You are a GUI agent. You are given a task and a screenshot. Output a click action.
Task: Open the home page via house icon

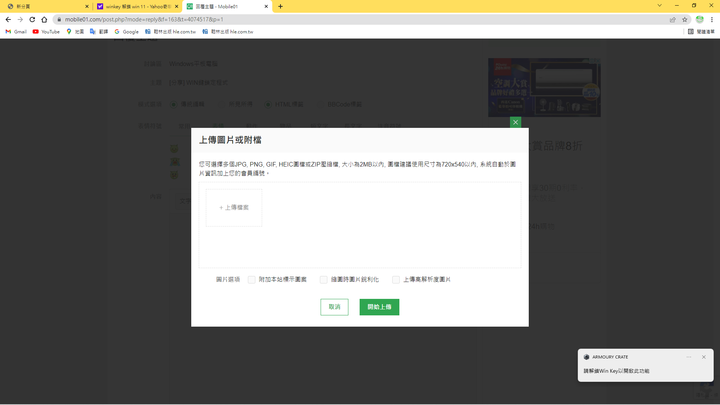tap(44, 19)
